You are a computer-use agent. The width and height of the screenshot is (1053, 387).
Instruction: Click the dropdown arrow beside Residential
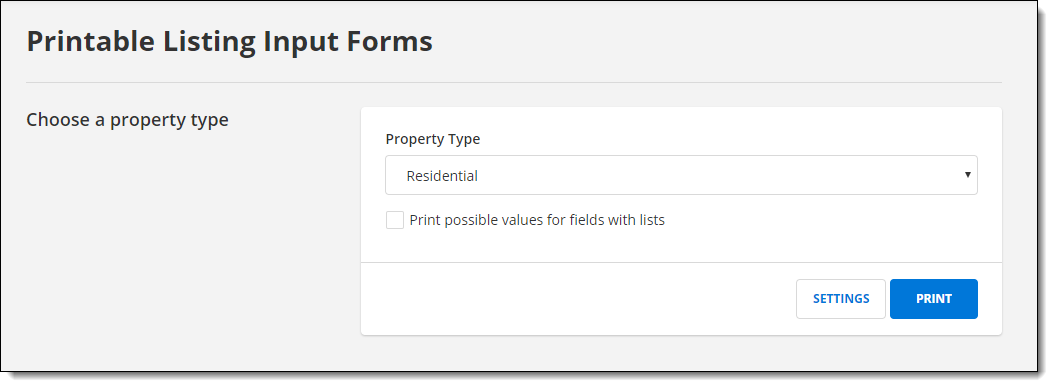click(x=968, y=175)
